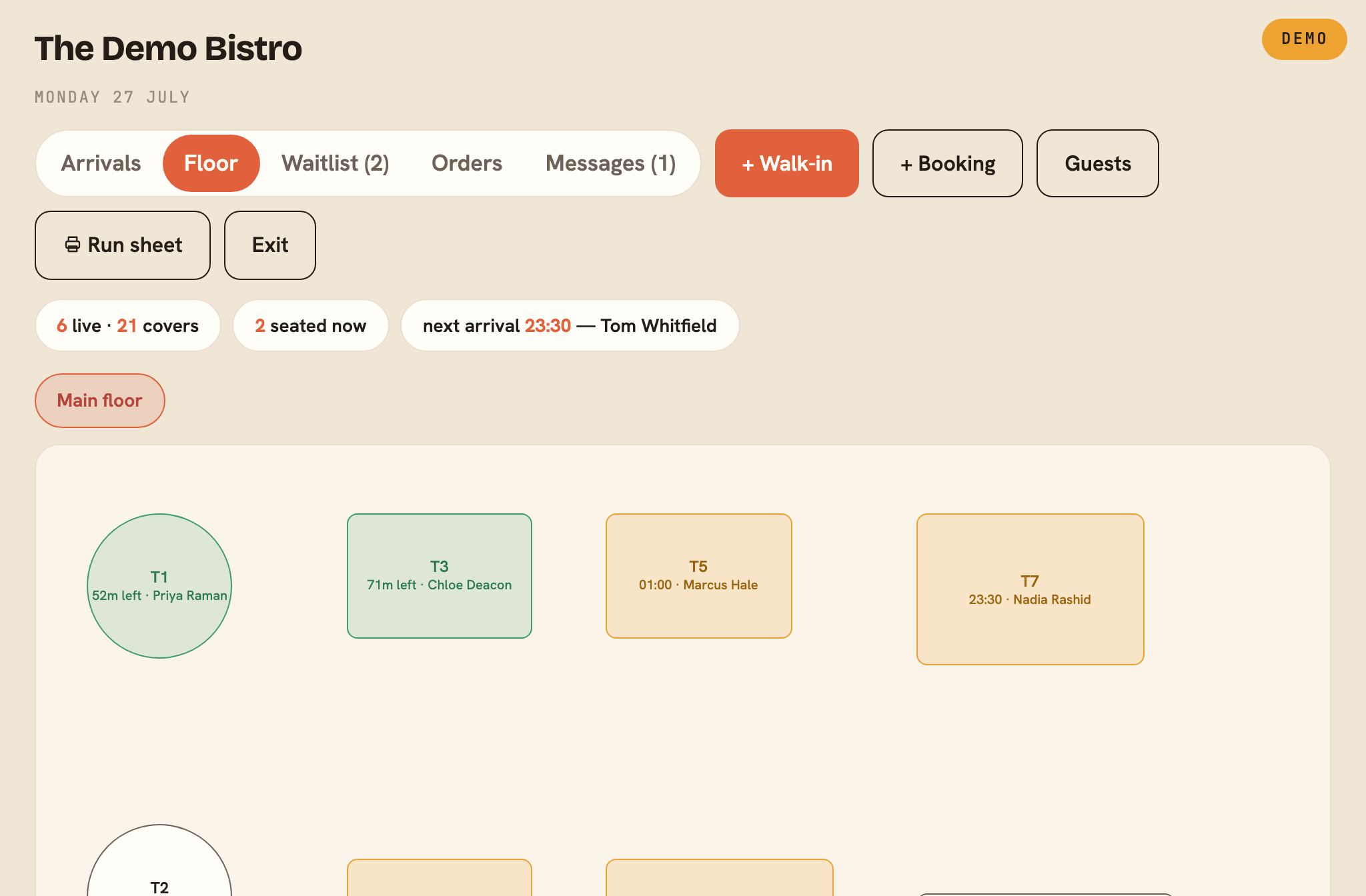Open the Guests list
Viewport: 1366px width, 896px height.
pyautogui.click(x=1098, y=163)
